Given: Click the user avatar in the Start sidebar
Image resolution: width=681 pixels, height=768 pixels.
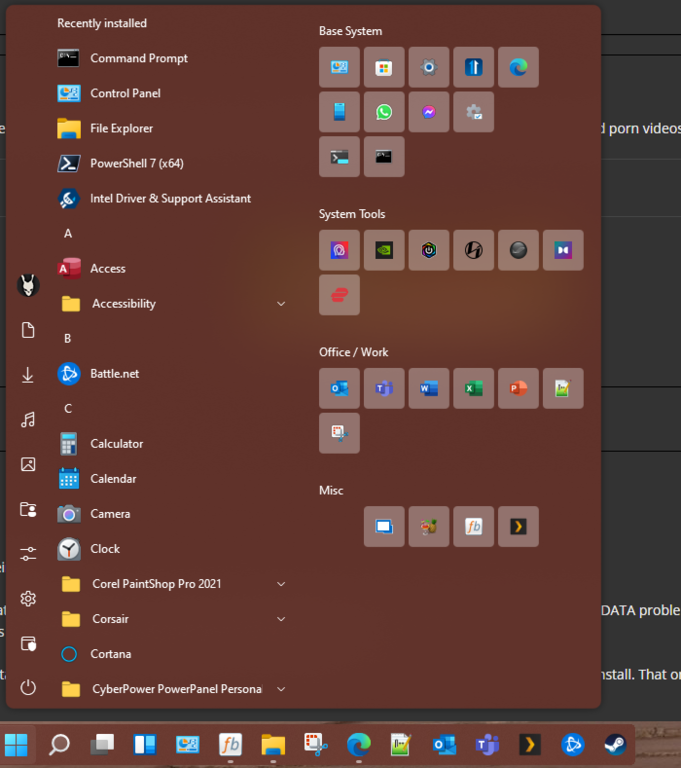Looking at the screenshot, I should [x=28, y=285].
